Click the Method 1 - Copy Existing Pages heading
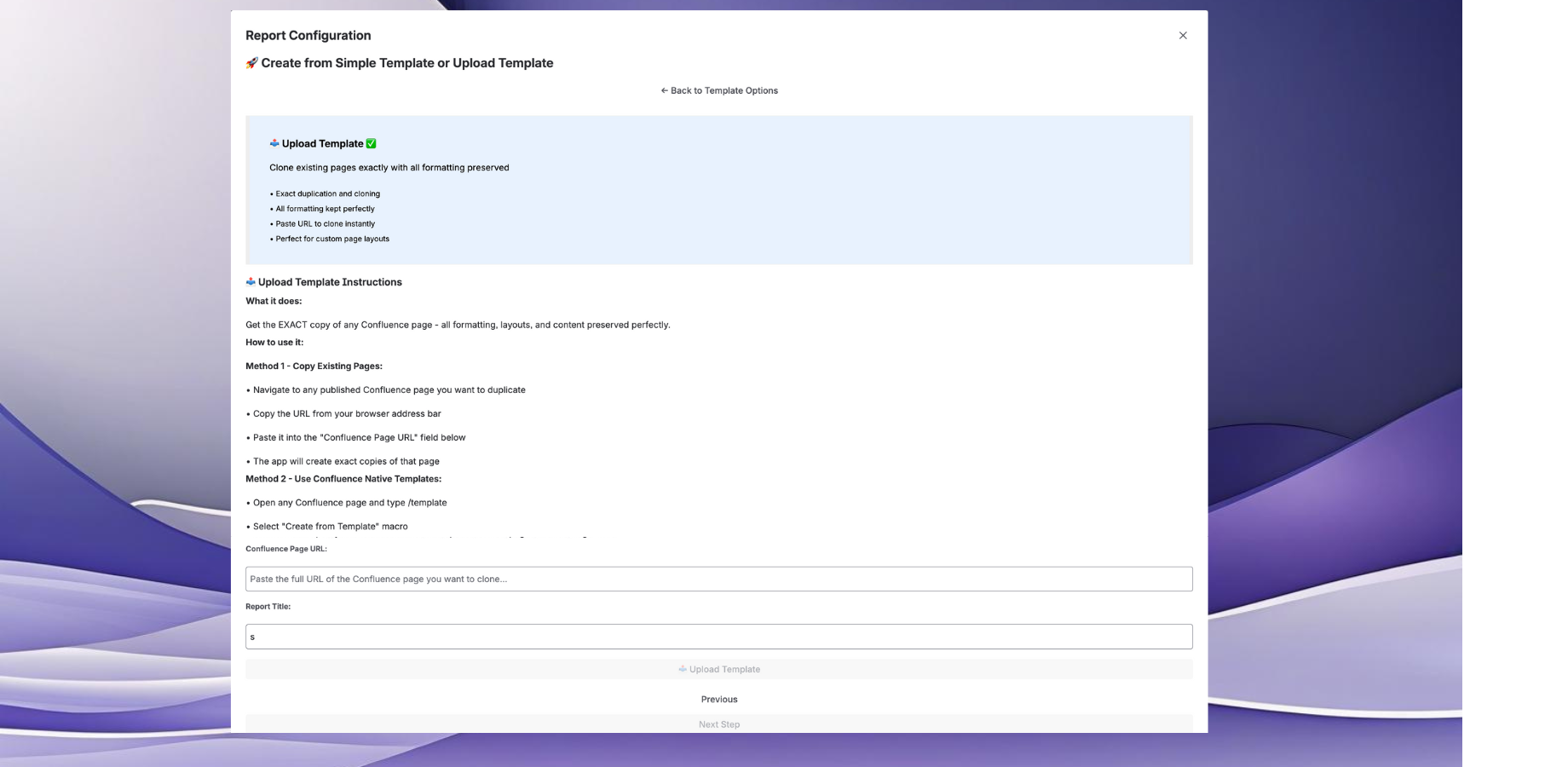 tap(314, 366)
